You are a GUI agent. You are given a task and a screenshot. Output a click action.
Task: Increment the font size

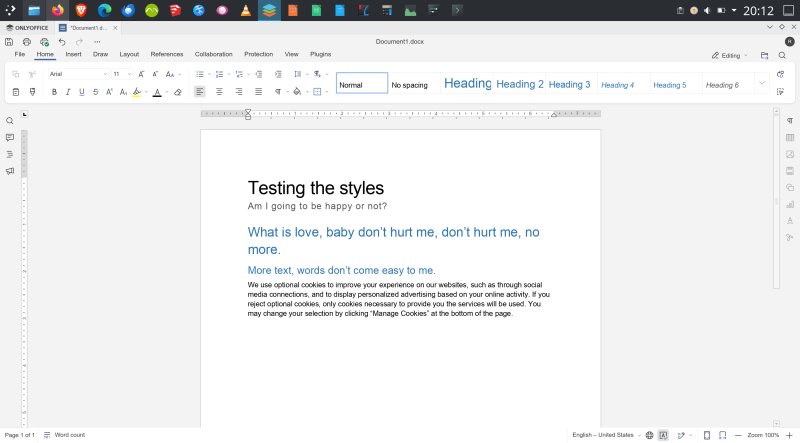[x=141, y=74]
